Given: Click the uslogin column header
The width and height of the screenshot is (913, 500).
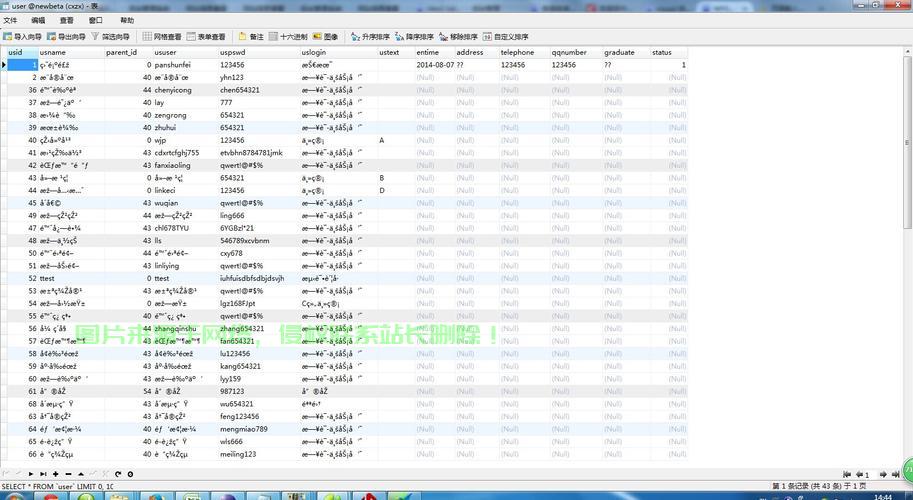Looking at the screenshot, I should 338,52.
